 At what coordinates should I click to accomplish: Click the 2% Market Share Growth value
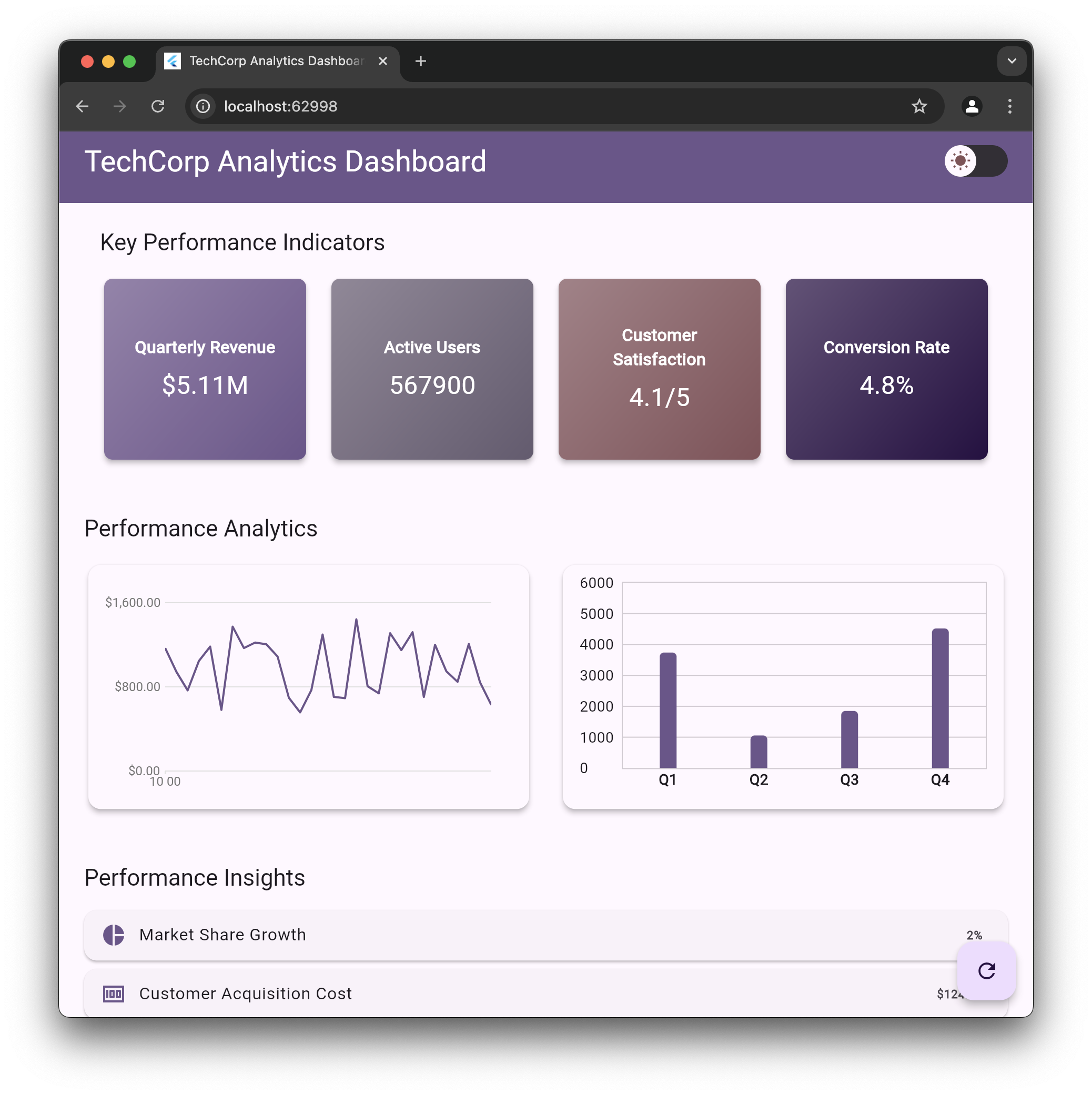click(974, 935)
